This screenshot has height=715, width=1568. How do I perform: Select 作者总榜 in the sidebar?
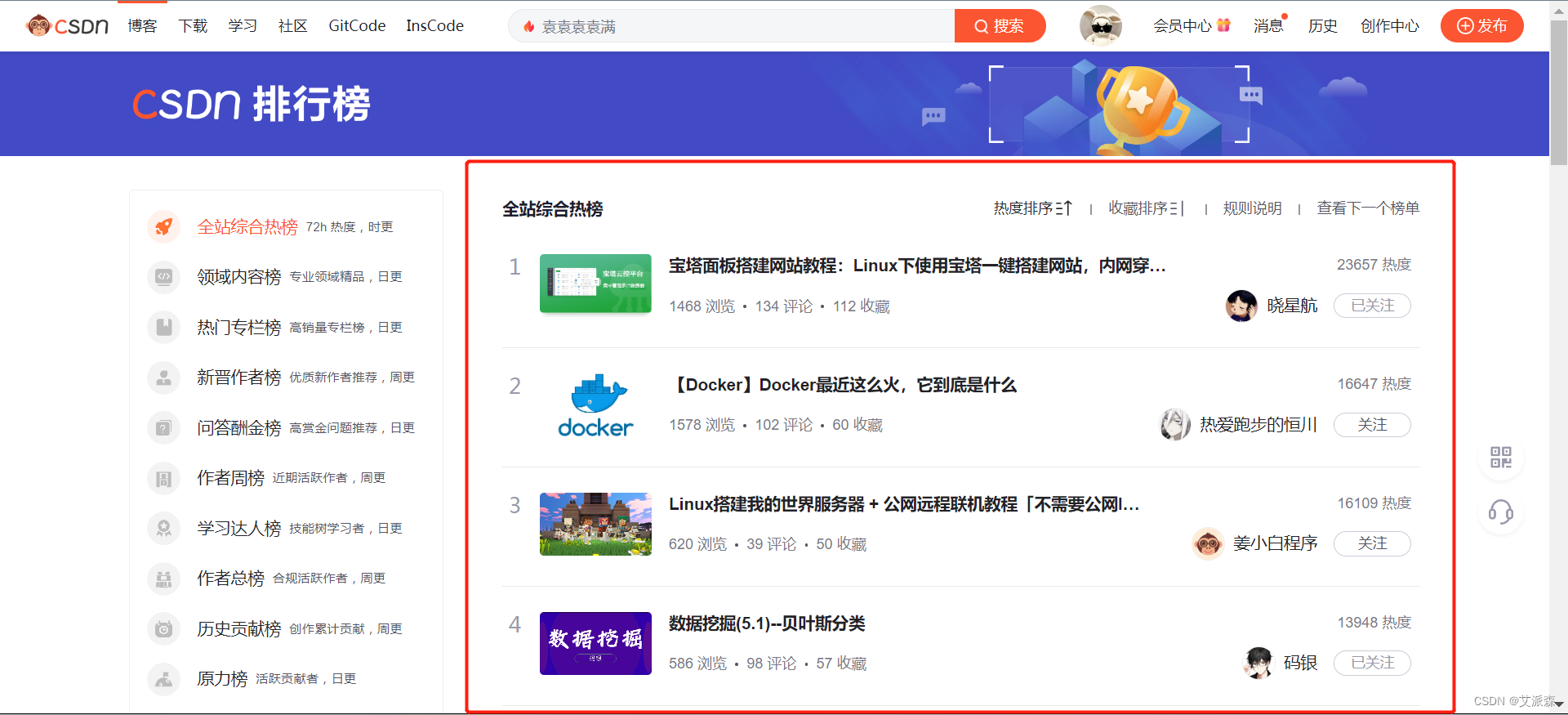[230, 579]
